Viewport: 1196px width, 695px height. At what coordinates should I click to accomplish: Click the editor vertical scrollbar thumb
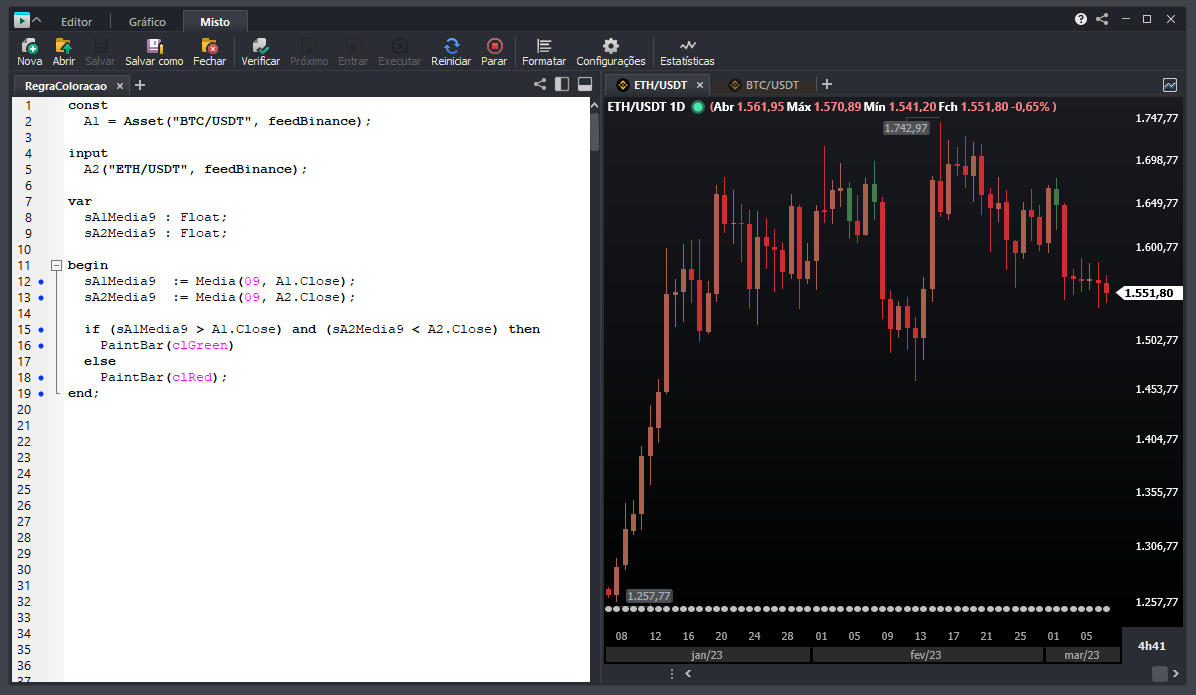tap(594, 132)
